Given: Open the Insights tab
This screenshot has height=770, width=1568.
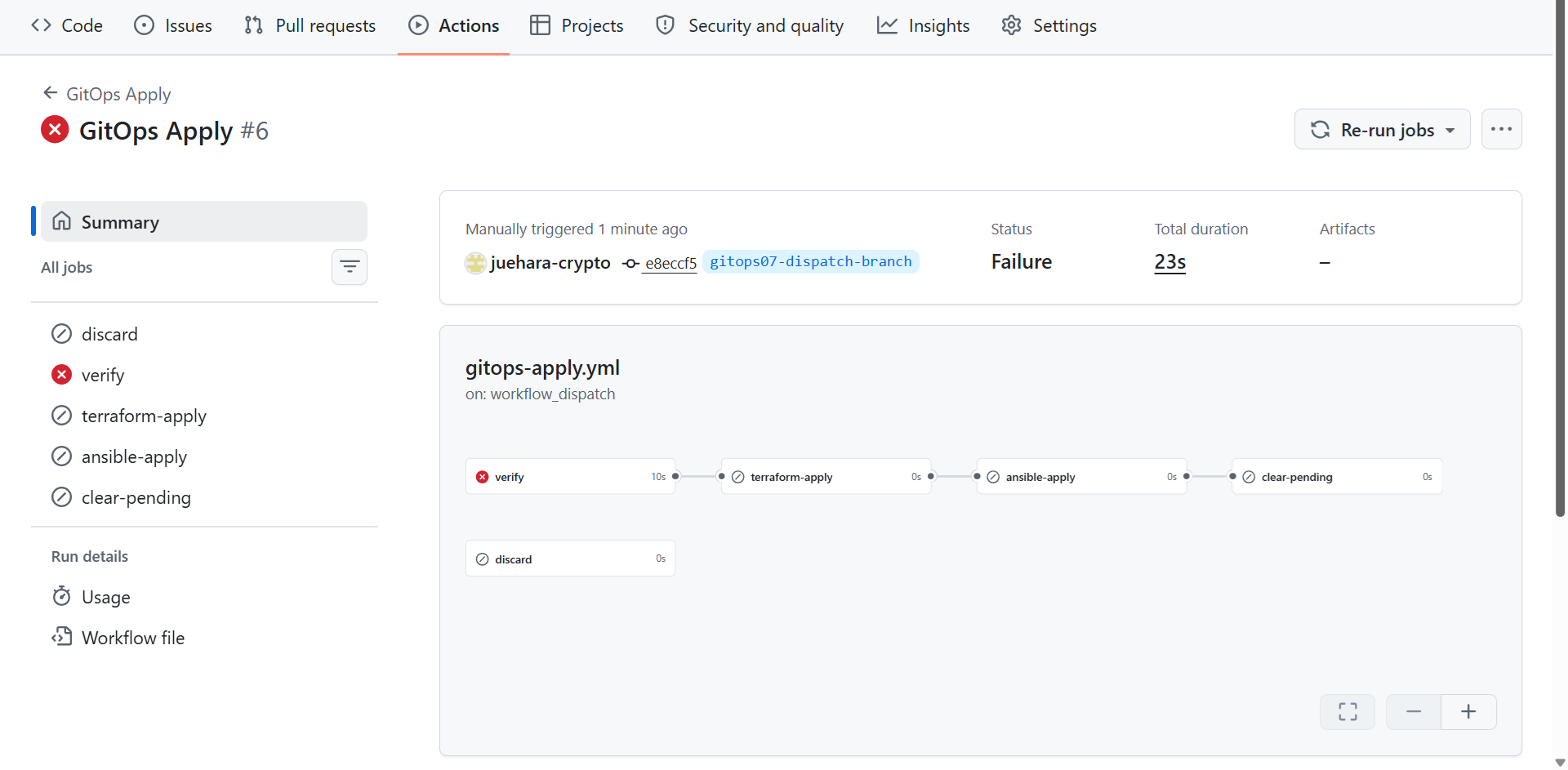Looking at the screenshot, I should pos(924,25).
